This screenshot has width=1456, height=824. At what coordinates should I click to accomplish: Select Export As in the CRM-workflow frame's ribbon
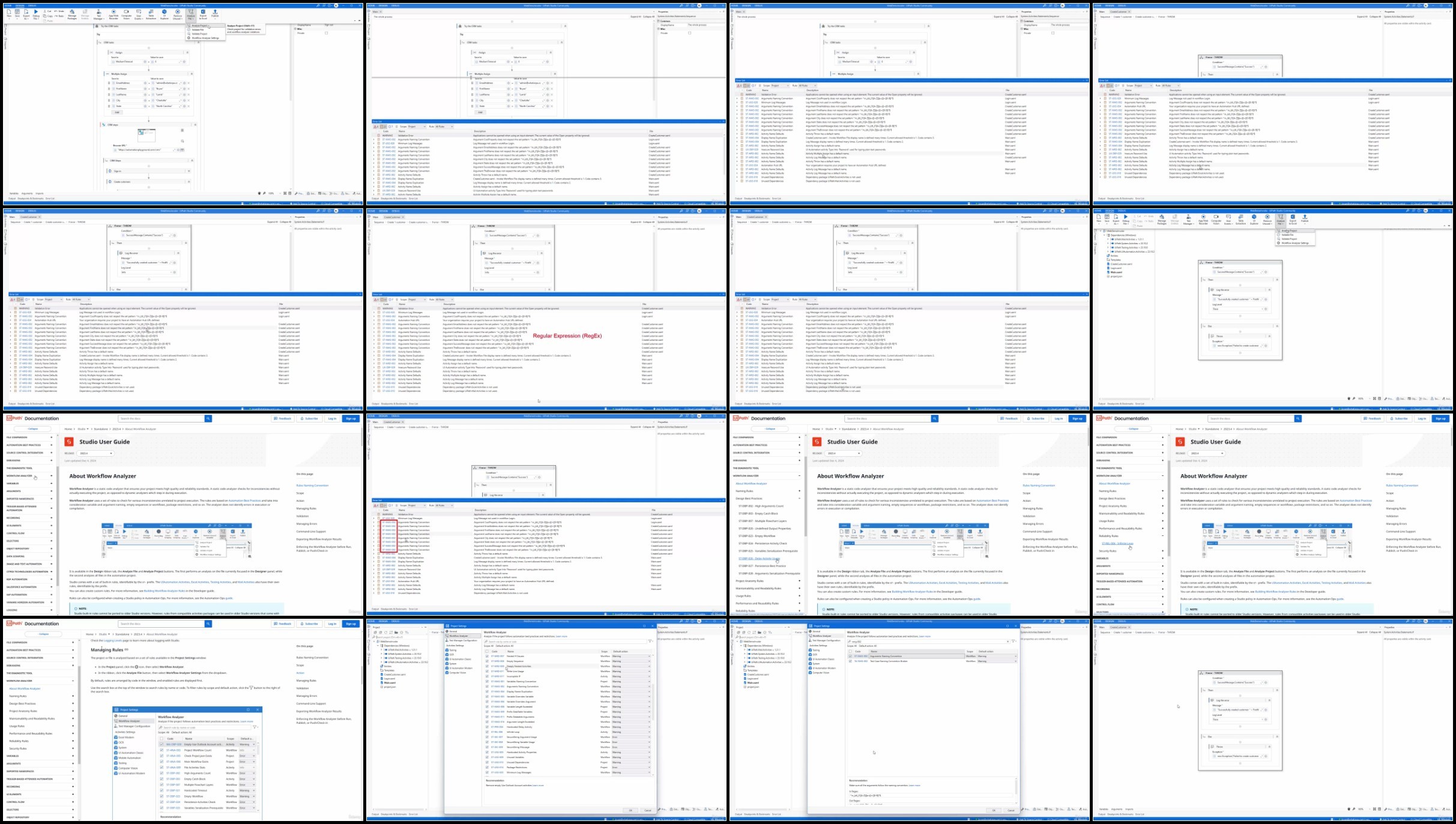(26, 14)
